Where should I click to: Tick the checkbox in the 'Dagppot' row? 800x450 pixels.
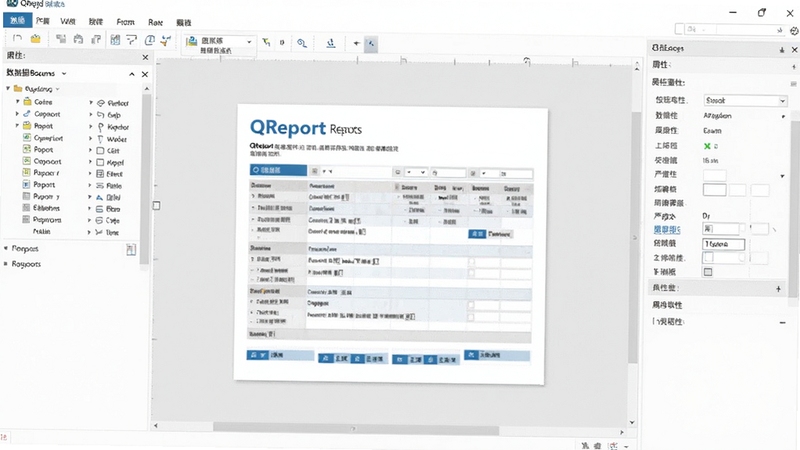471,305
